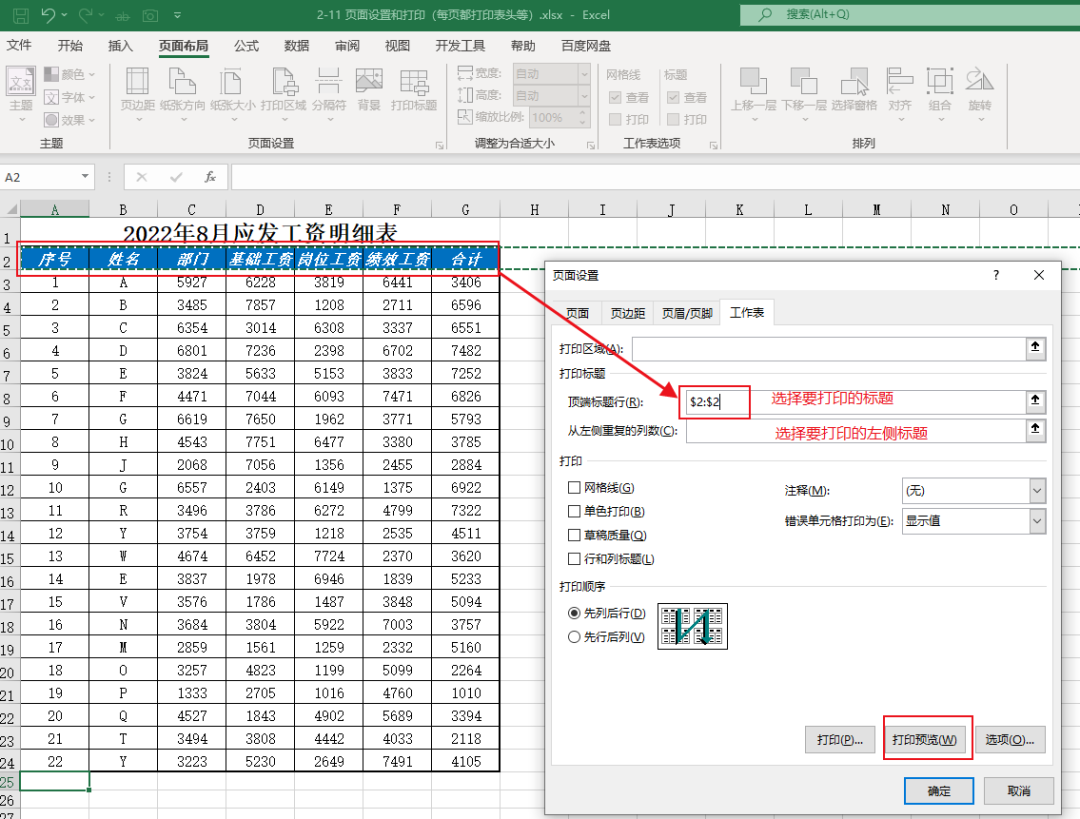
Task: Click the camera screenshot icon in quick access
Action: (x=150, y=15)
